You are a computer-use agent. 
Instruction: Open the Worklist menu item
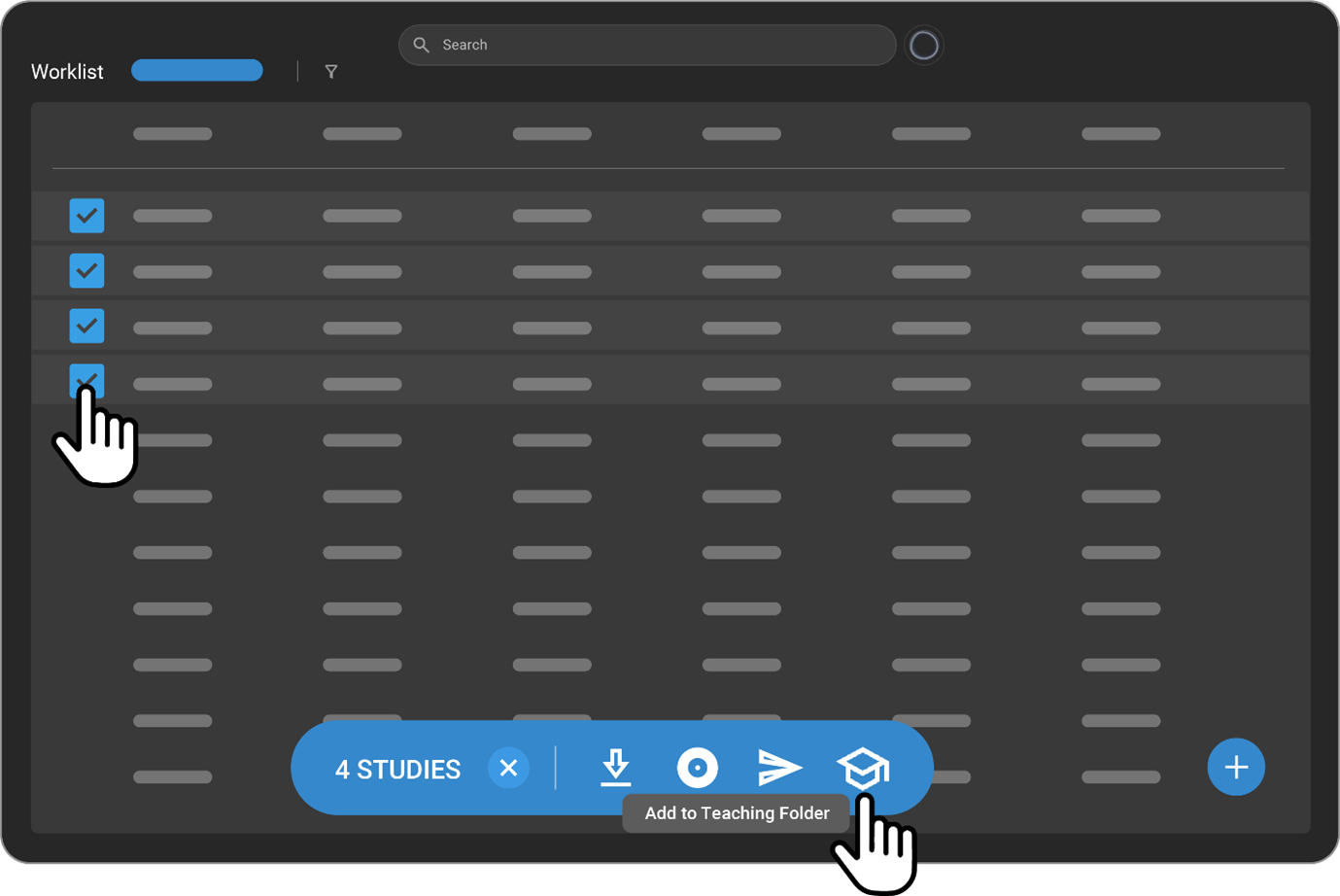(x=66, y=71)
